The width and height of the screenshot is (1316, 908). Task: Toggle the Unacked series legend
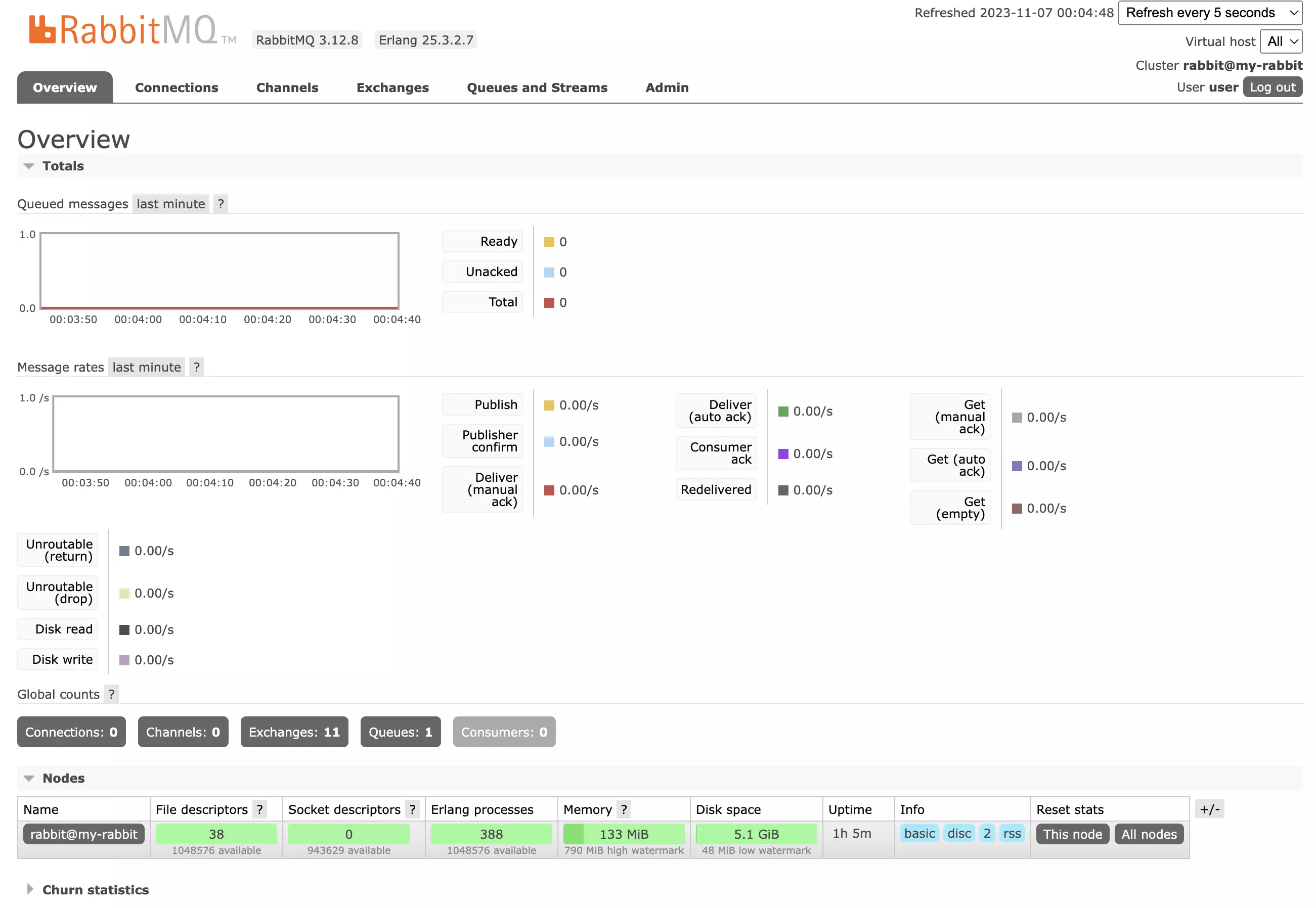coord(482,271)
